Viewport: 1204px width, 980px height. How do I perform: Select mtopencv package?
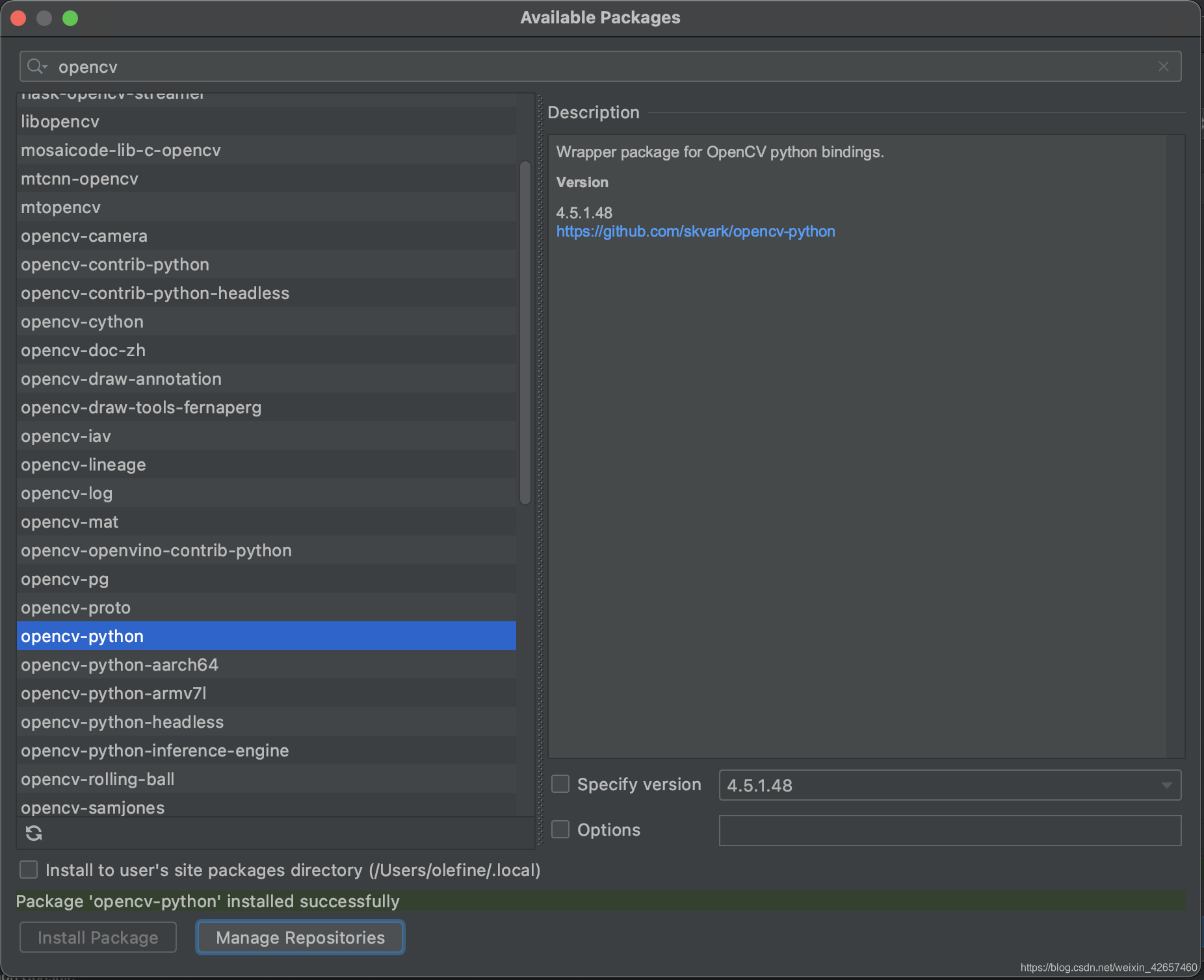tap(267, 207)
